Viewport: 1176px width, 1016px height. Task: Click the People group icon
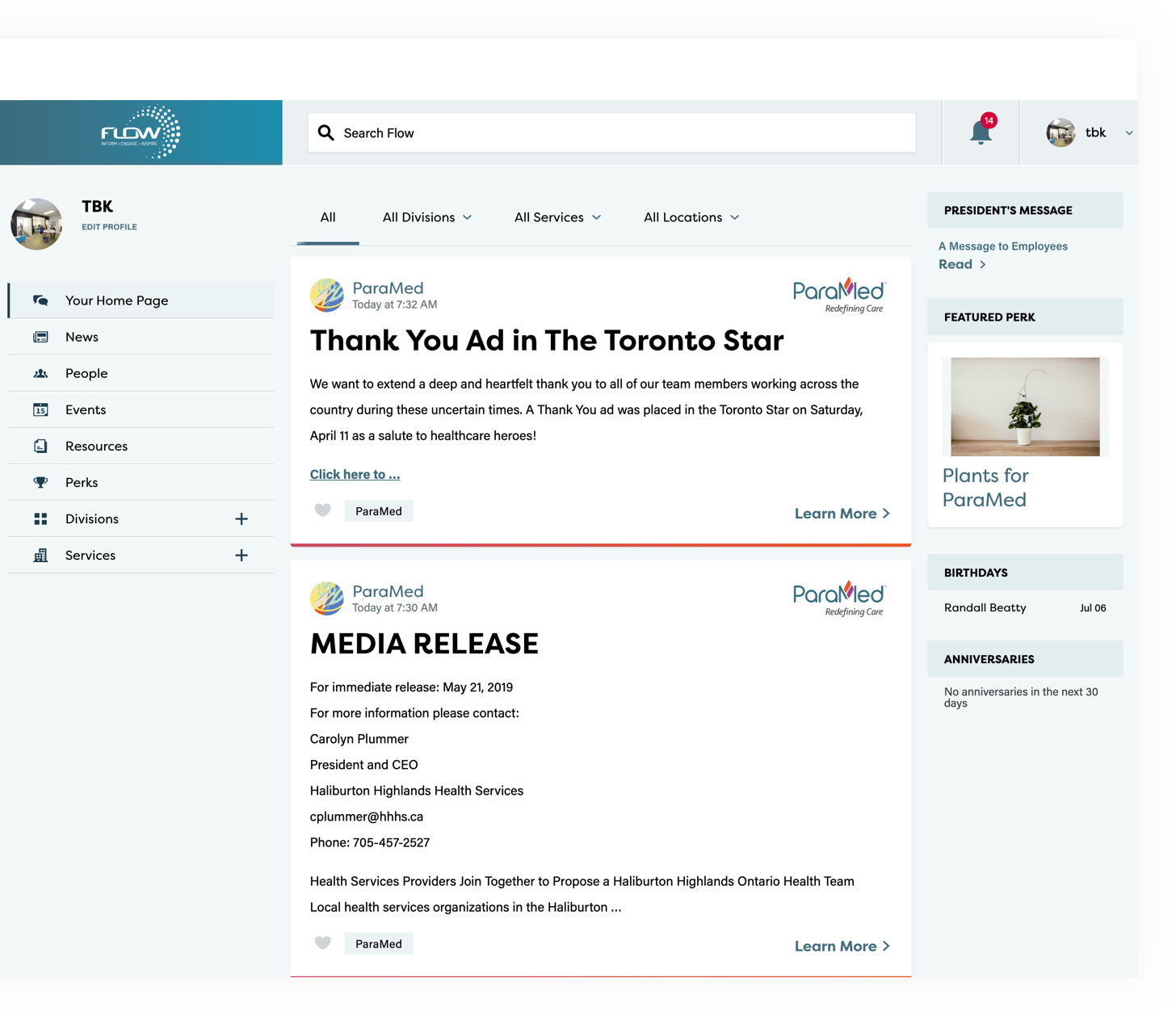click(40, 373)
